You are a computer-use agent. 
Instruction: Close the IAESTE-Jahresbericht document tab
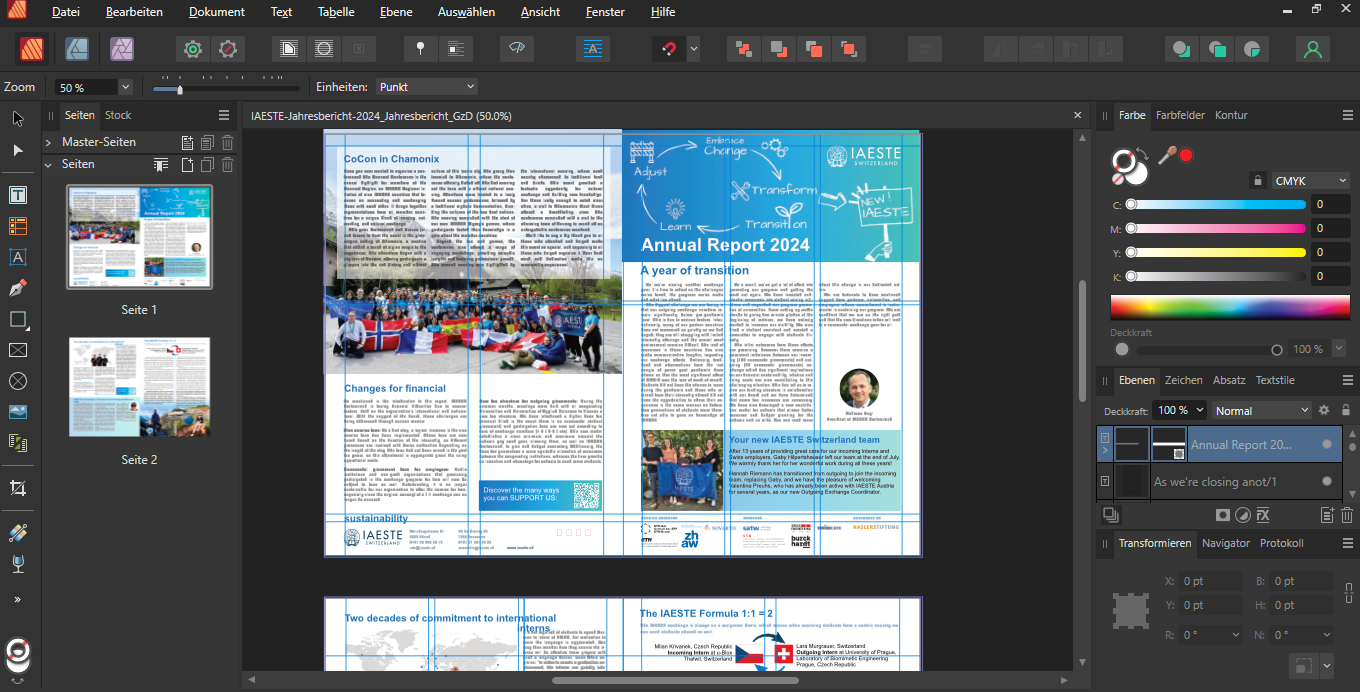pos(1078,115)
